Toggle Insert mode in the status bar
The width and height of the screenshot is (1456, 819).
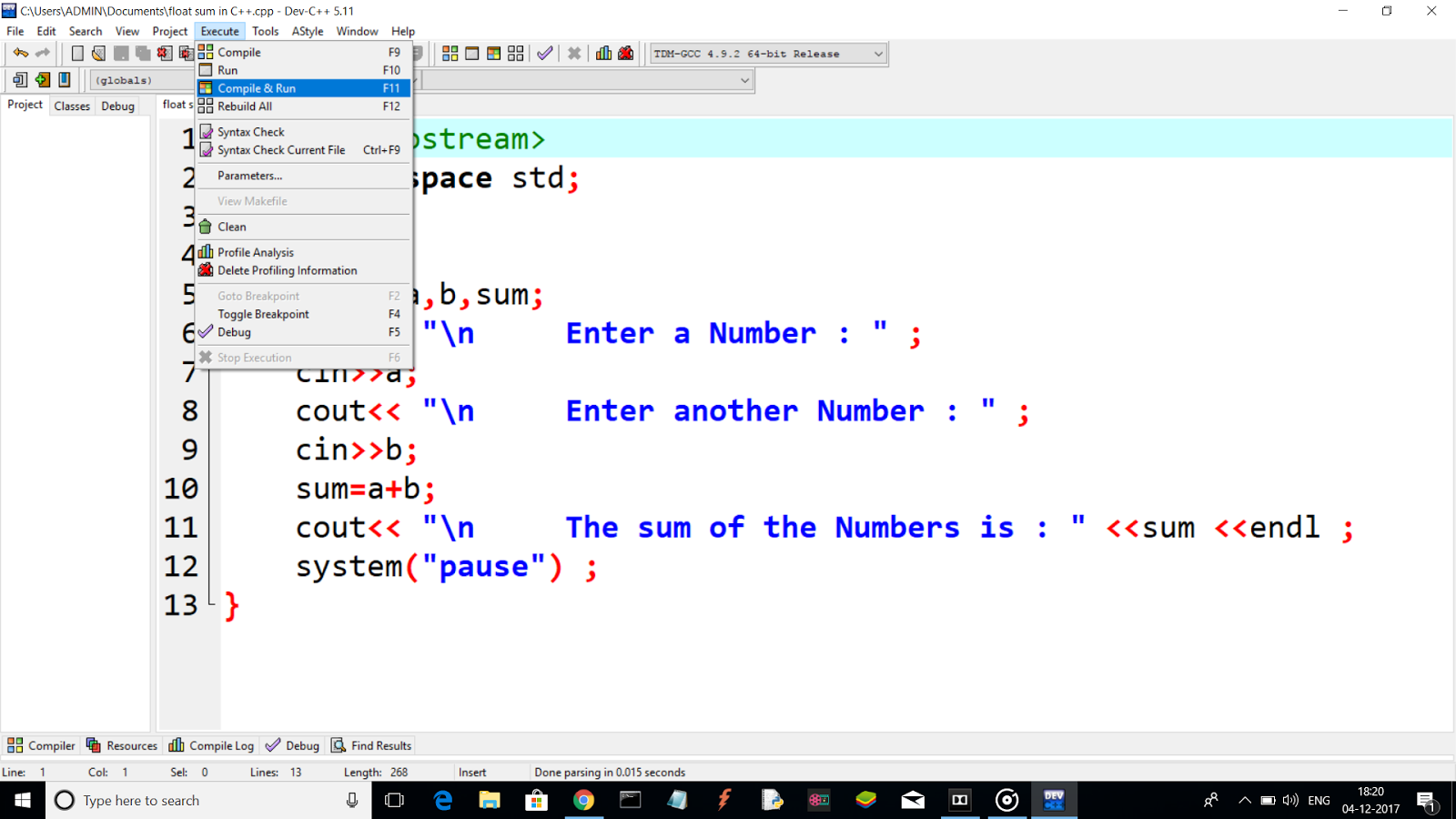pyautogui.click(x=472, y=772)
